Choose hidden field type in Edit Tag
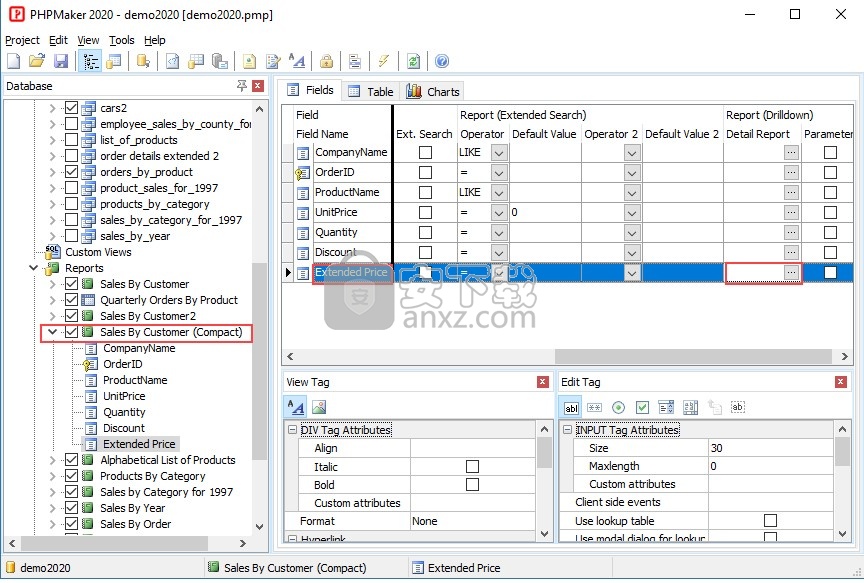 tap(737, 407)
